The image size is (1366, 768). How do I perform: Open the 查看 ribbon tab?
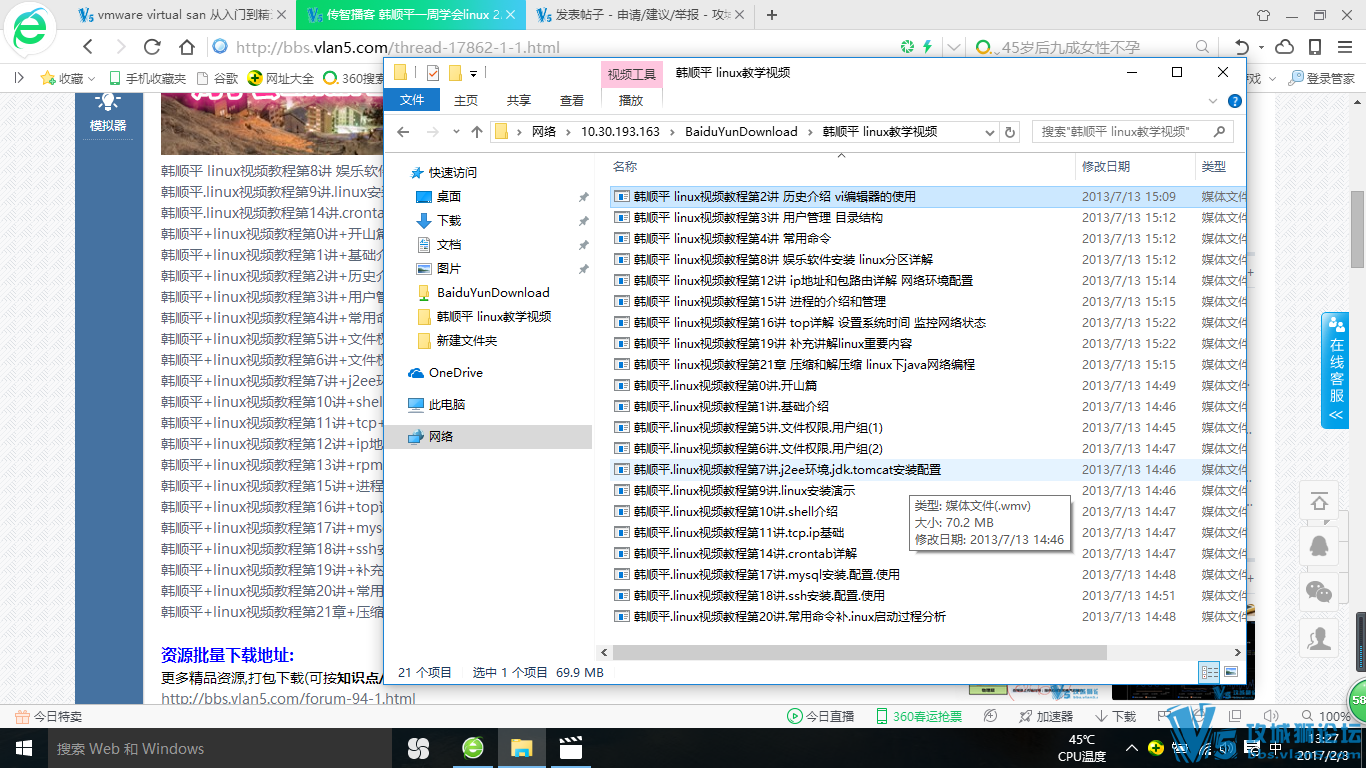point(572,100)
